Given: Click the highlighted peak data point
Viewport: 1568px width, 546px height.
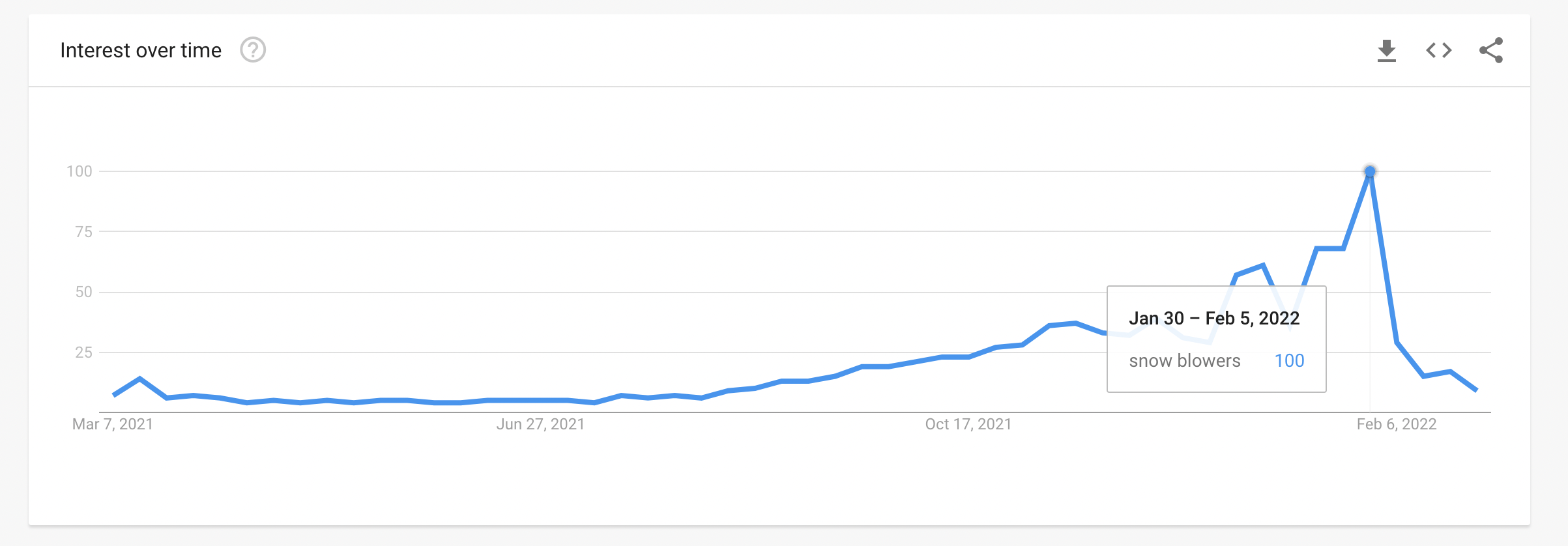Looking at the screenshot, I should coord(1370,171).
